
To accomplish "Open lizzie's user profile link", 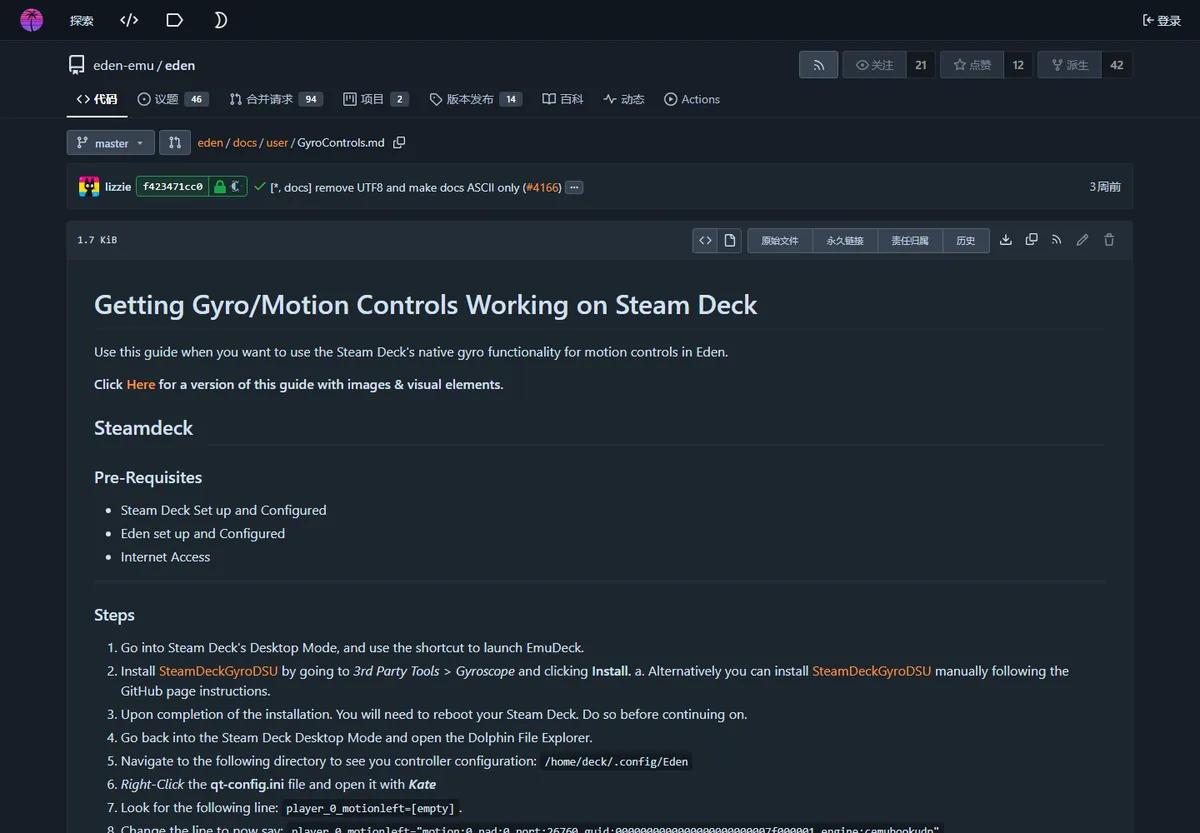I will click(118, 186).
